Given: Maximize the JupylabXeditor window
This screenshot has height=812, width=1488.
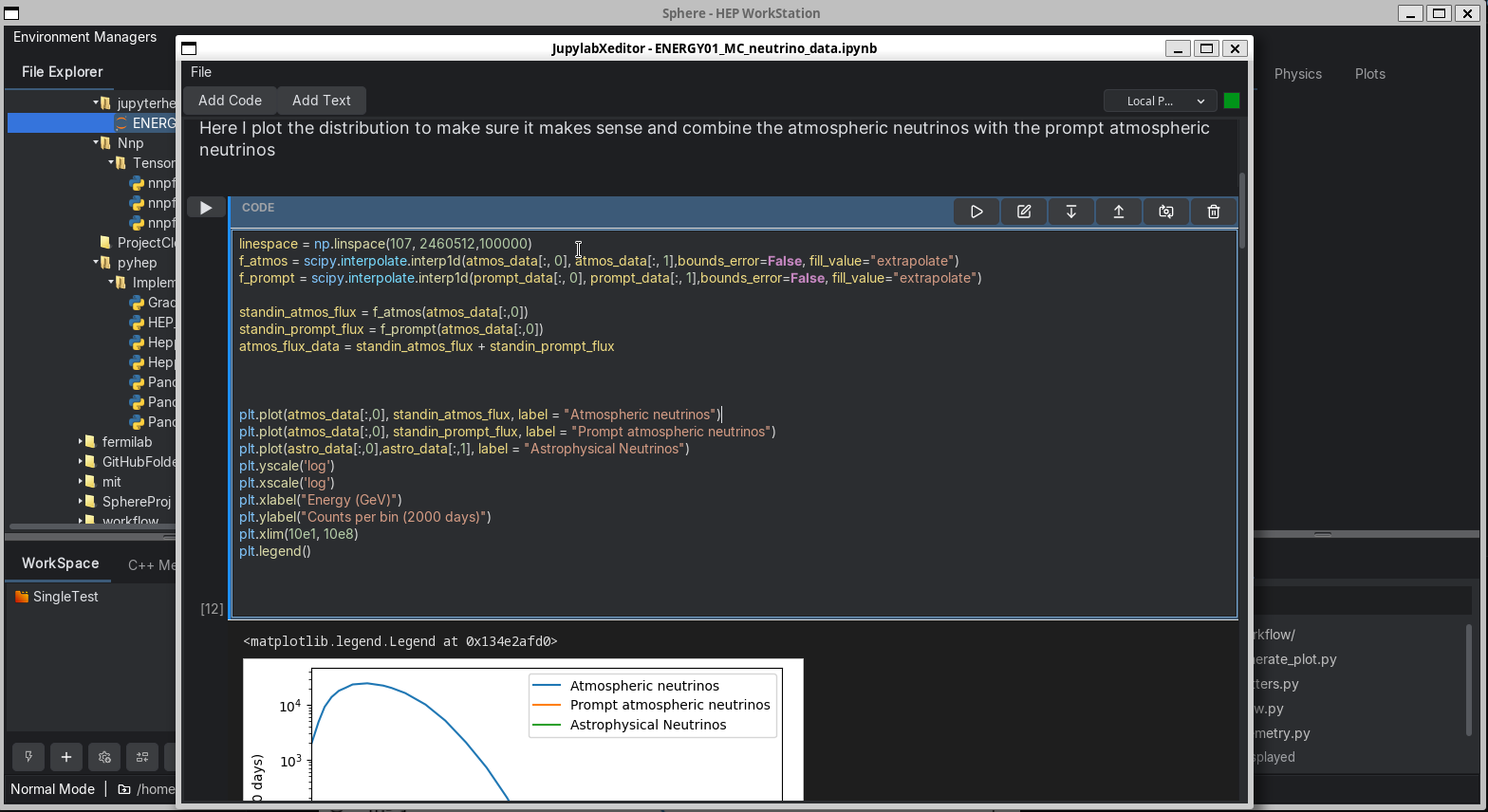Looking at the screenshot, I should [1206, 48].
